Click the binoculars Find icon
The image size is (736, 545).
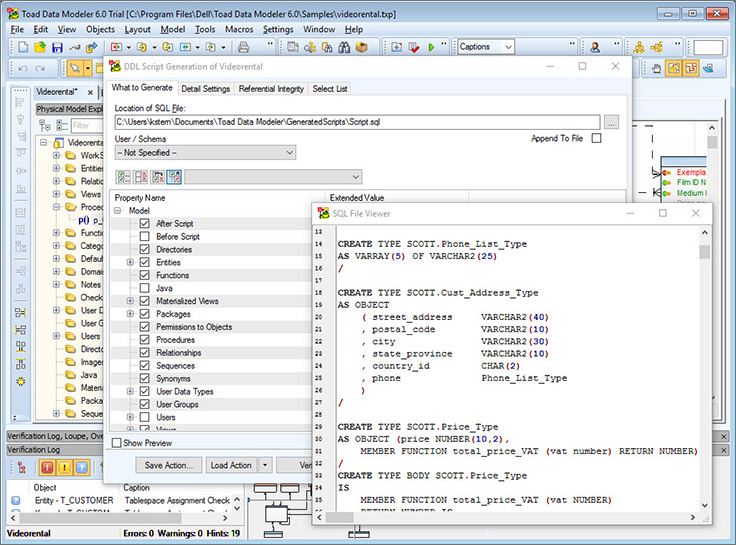(x=345, y=47)
